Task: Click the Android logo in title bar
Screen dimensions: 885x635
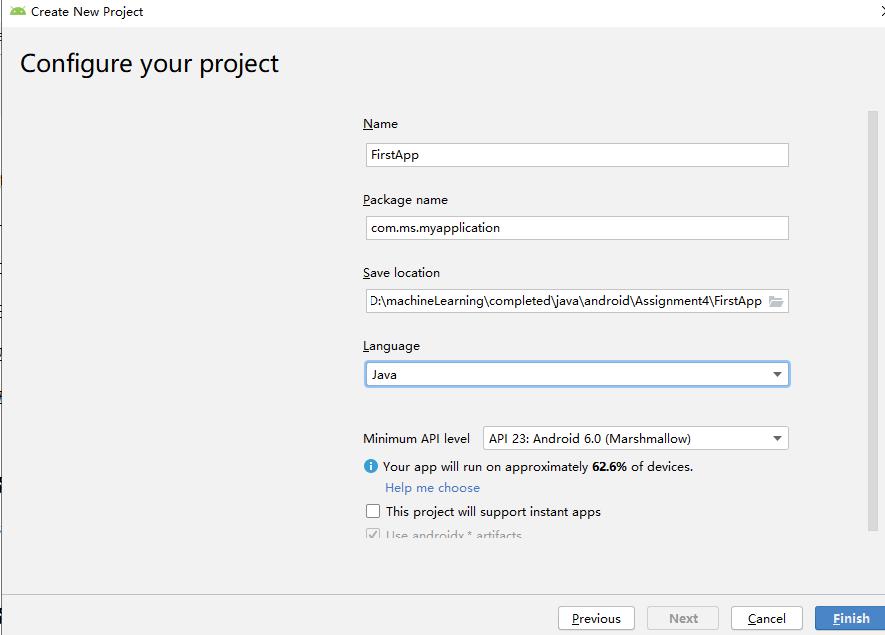Action: point(17,12)
